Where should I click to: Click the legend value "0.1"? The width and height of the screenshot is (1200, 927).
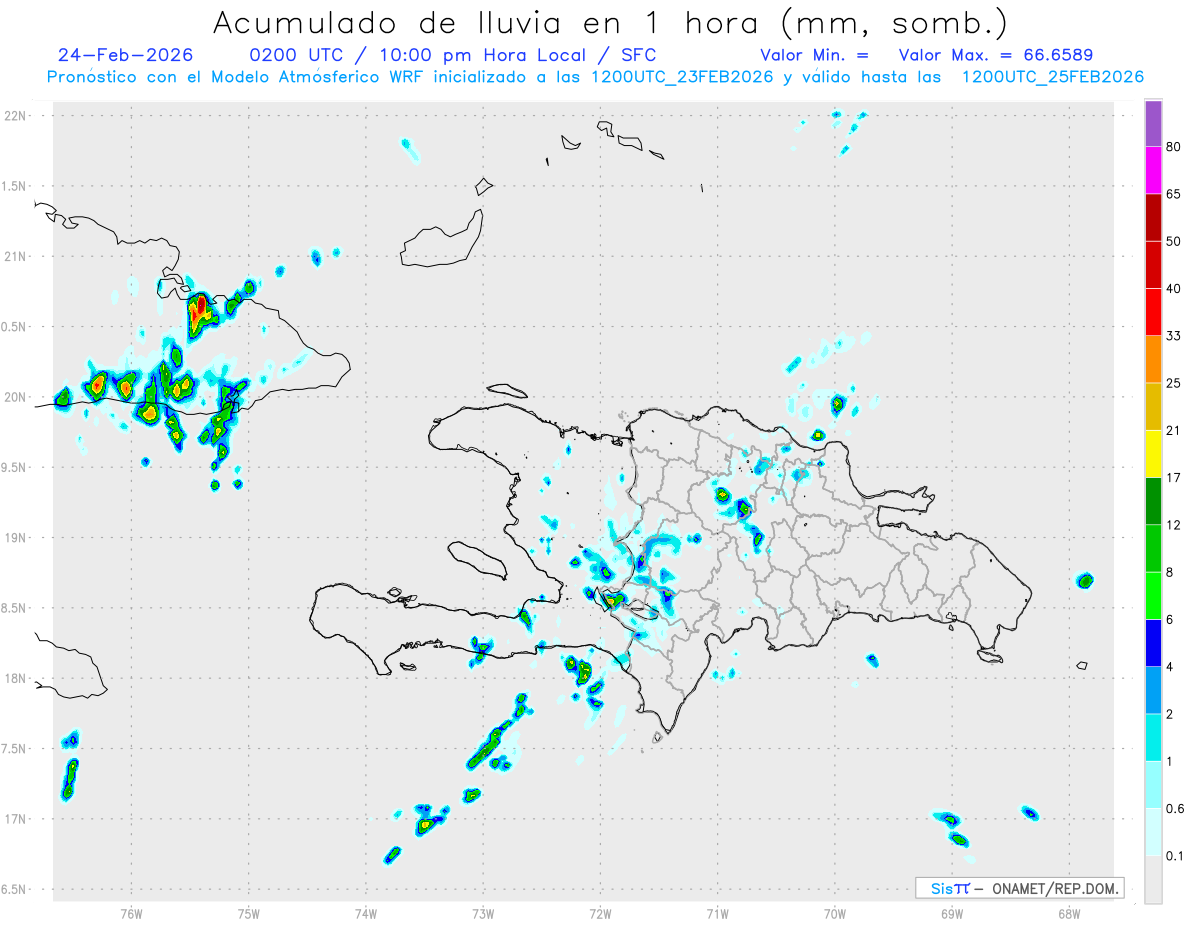1175,856
